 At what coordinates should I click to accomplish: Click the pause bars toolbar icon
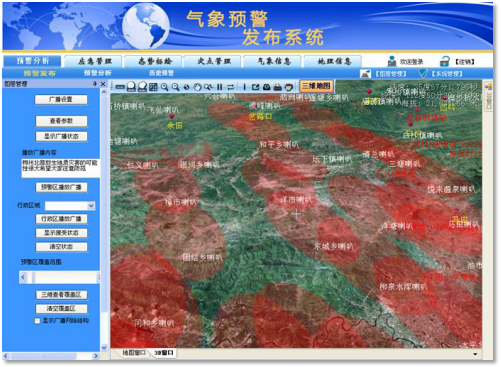click(219, 87)
